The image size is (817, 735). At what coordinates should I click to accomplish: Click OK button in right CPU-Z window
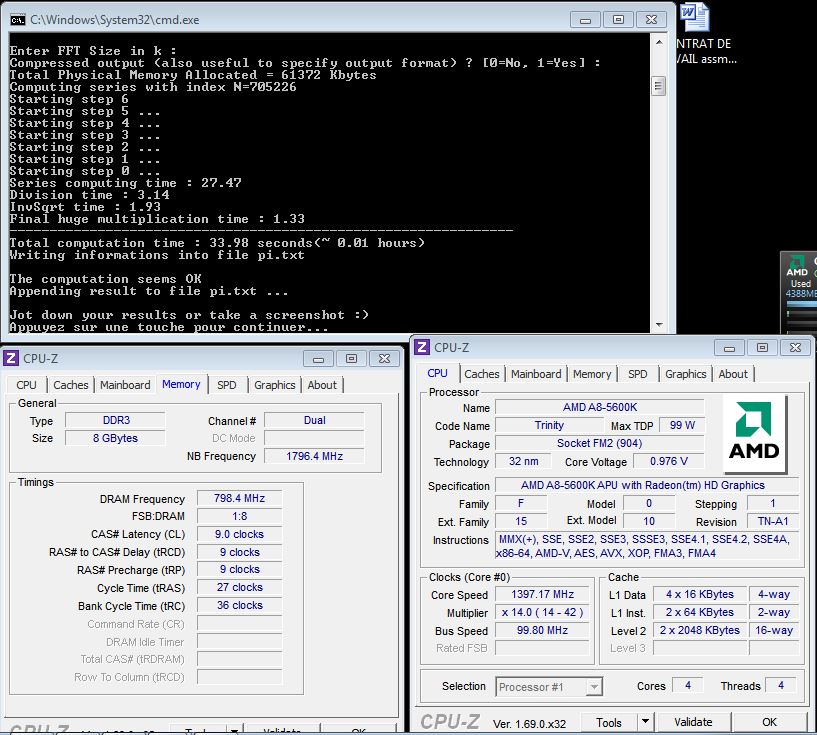[x=769, y=722]
